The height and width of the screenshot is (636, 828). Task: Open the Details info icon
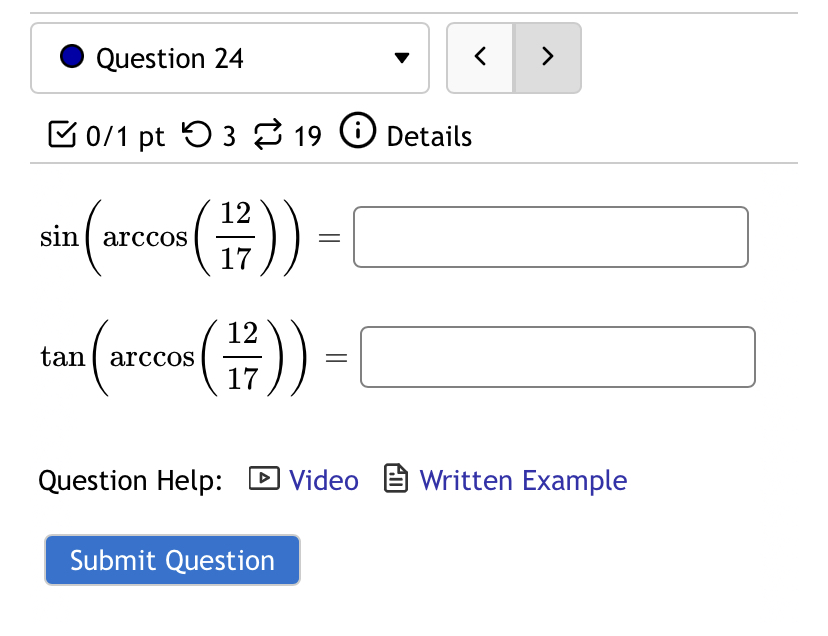357,131
